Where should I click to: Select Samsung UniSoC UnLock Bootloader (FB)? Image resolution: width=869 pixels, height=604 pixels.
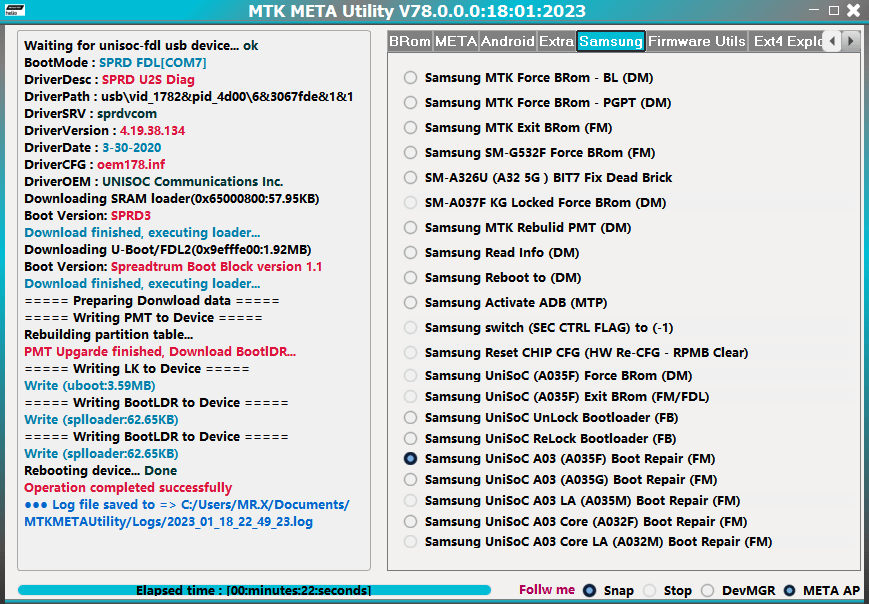pyautogui.click(x=410, y=417)
